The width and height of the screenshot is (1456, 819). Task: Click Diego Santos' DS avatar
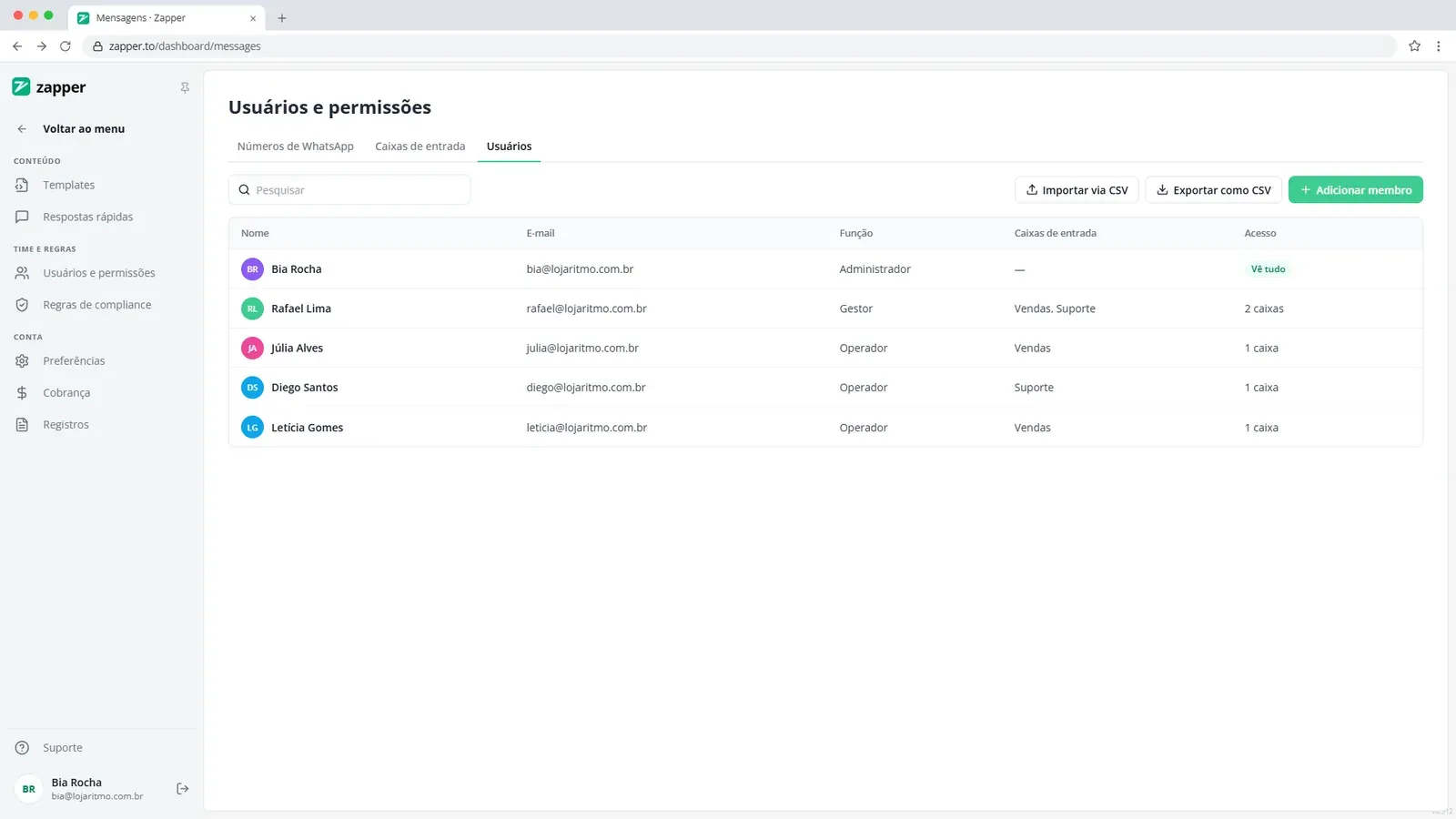point(252,388)
